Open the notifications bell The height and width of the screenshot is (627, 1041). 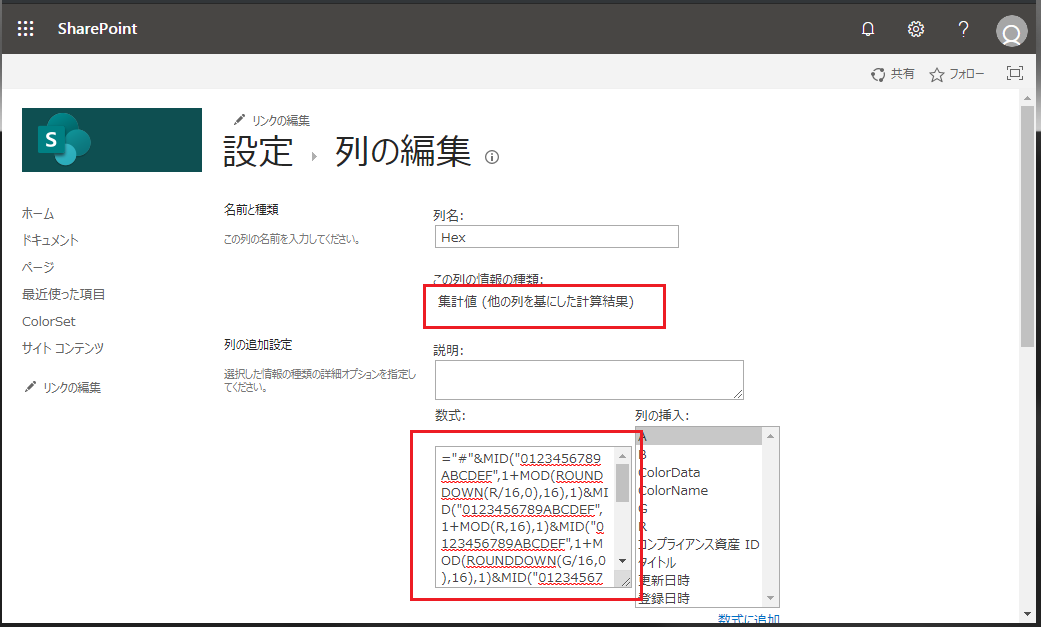click(x=868, y=29)
